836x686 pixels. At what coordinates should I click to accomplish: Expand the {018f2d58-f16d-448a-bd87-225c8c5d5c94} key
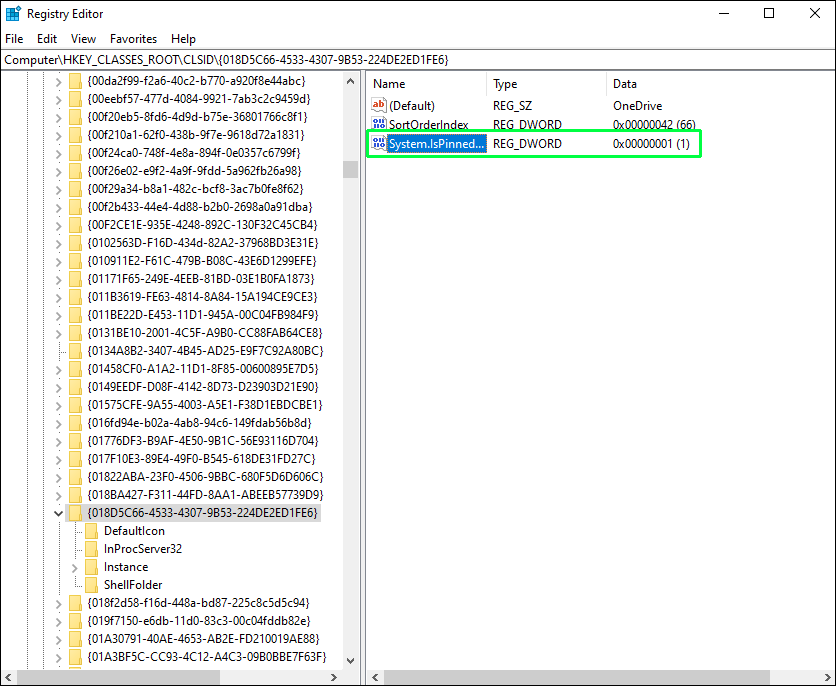[x=59, y=603]
